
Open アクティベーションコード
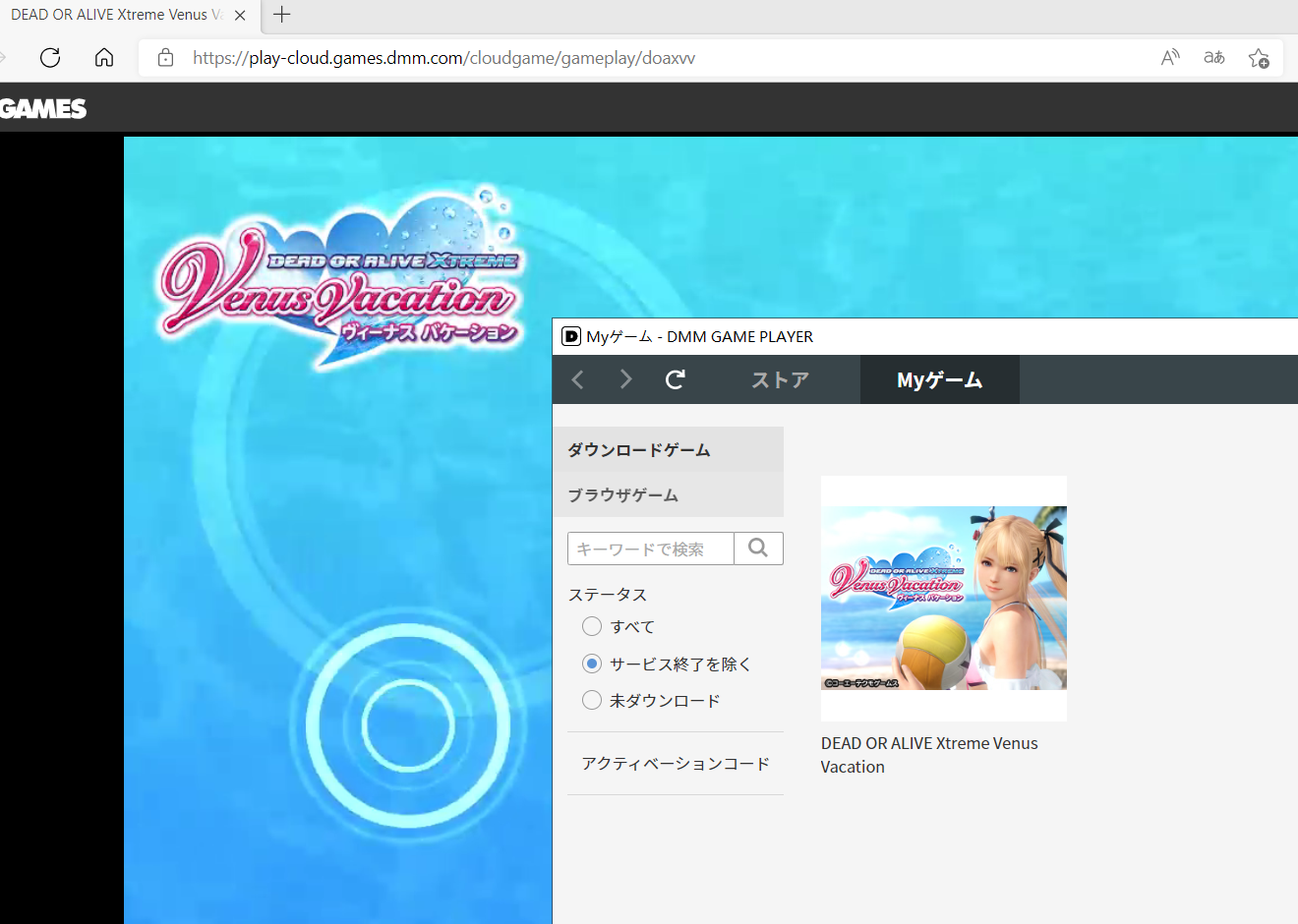pyautogui.click(x=676, y=764)
